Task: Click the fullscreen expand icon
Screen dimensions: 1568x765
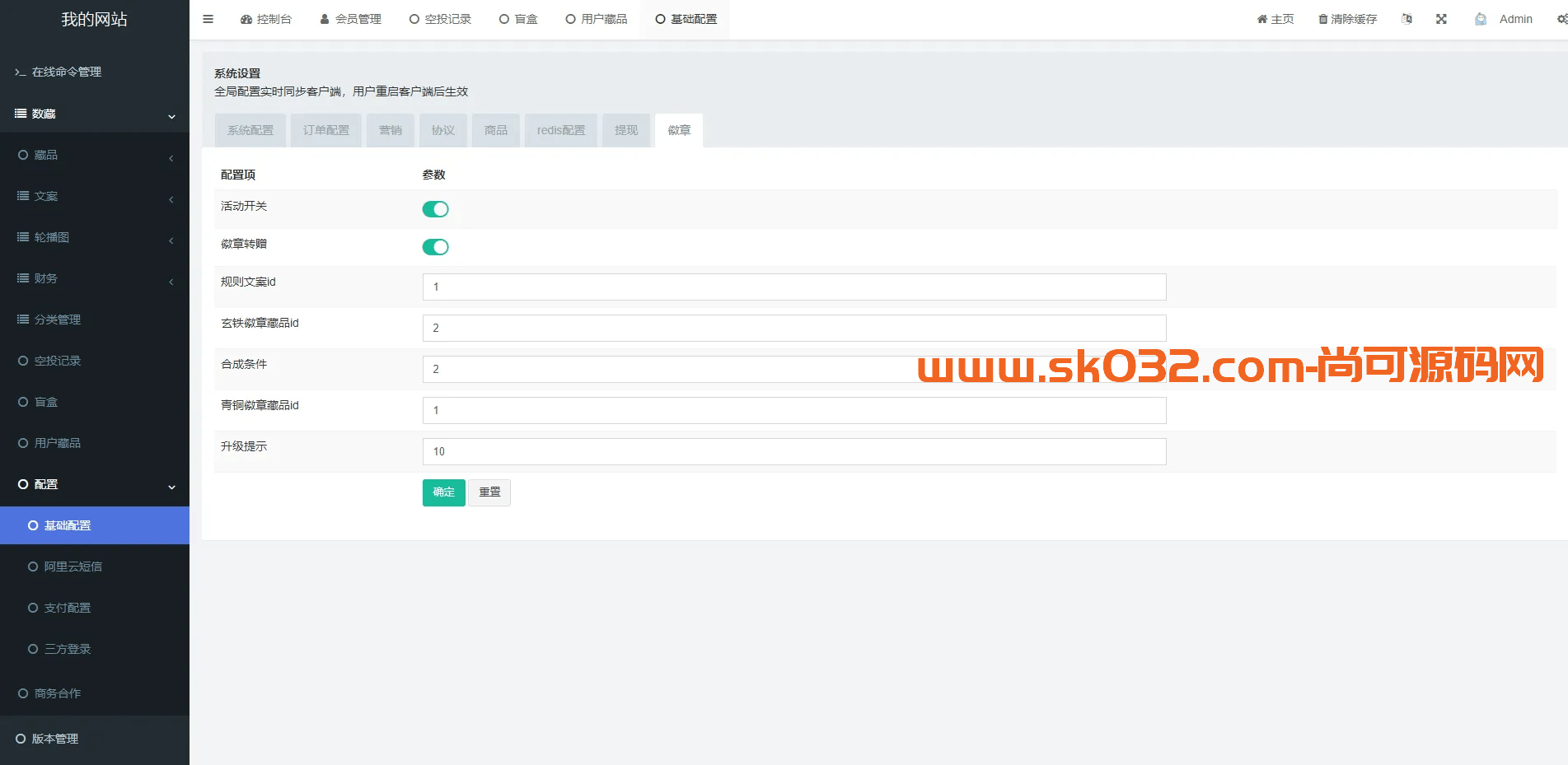Action: (x=1441, y=19)
